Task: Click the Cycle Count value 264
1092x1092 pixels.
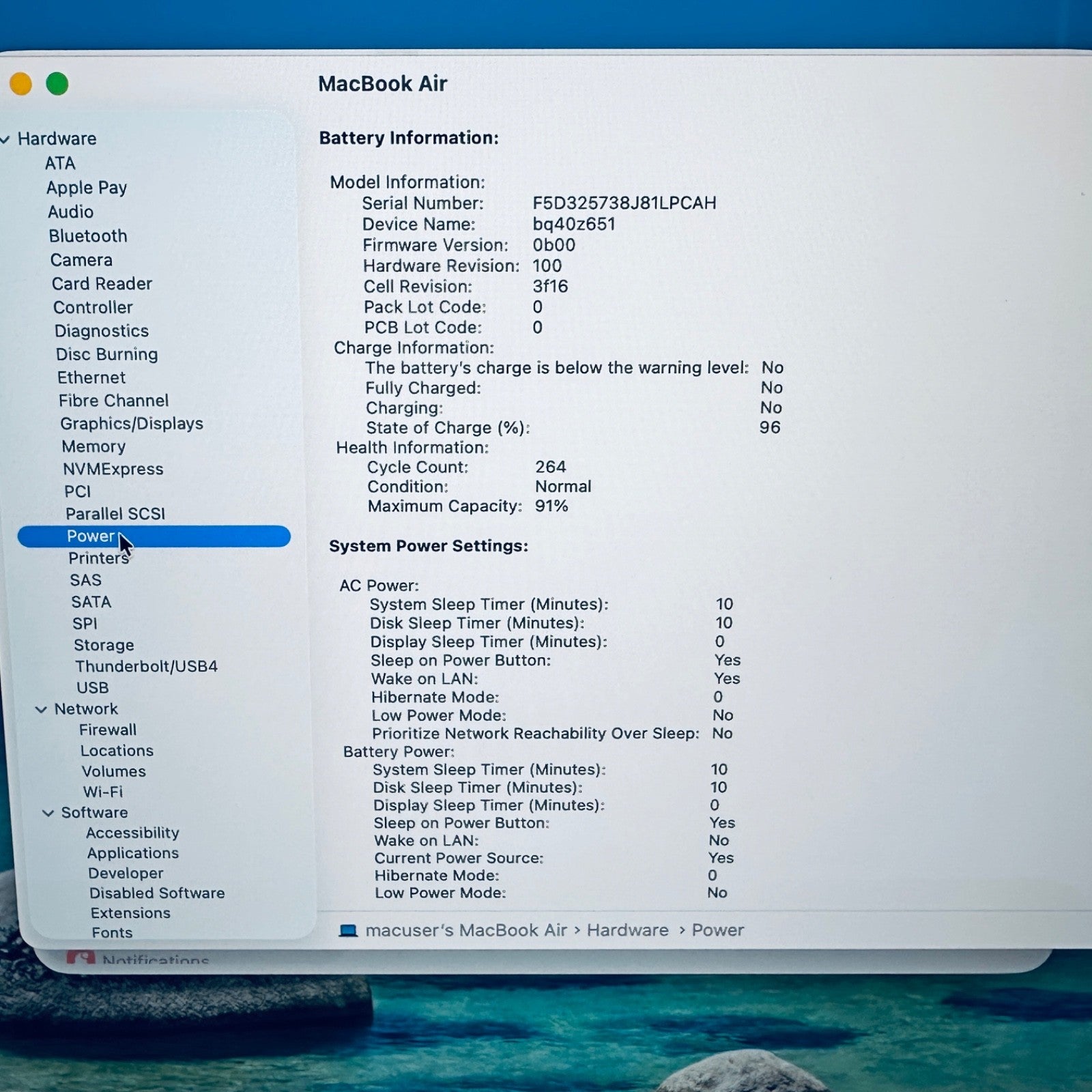Action: click(x=550, y=467)
